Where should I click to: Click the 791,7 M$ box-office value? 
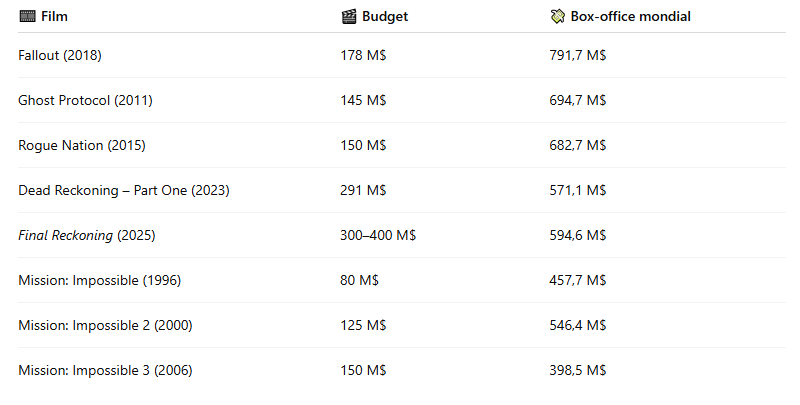click(x=578, y=55)
